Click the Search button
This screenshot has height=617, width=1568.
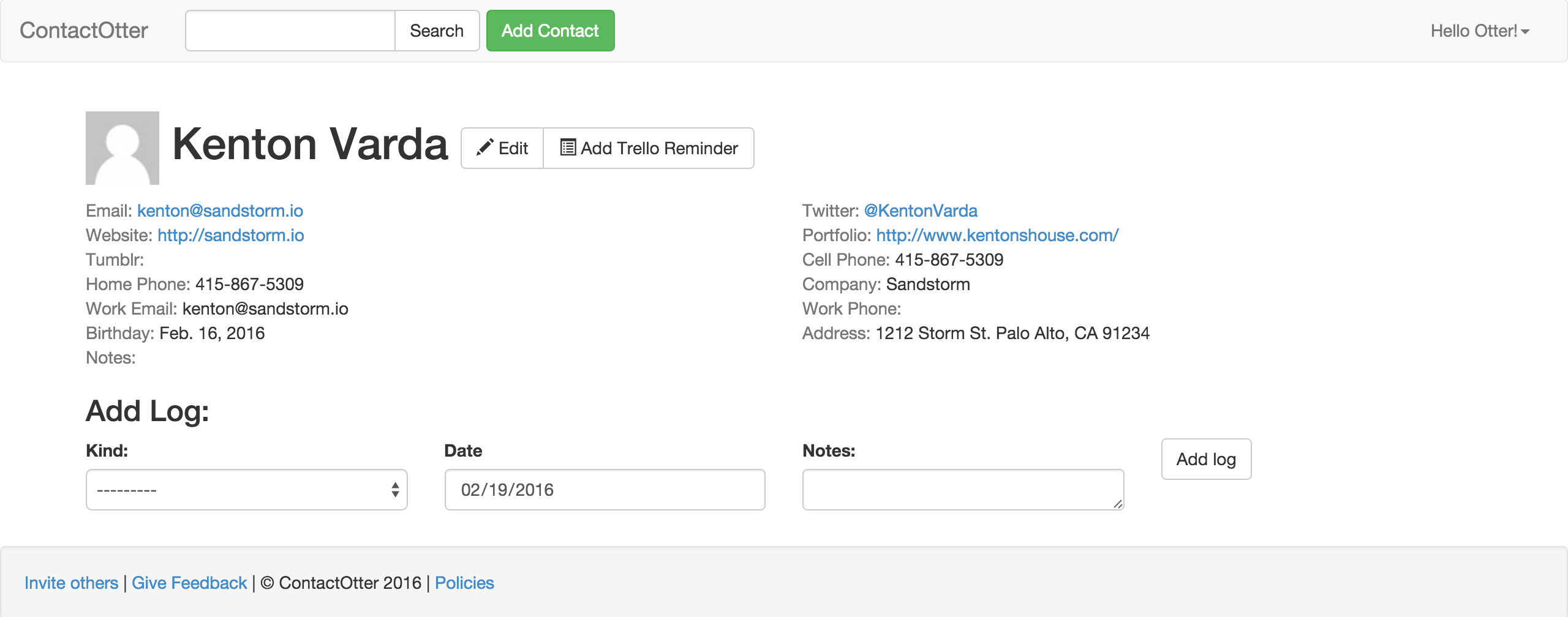pos(437,31)
